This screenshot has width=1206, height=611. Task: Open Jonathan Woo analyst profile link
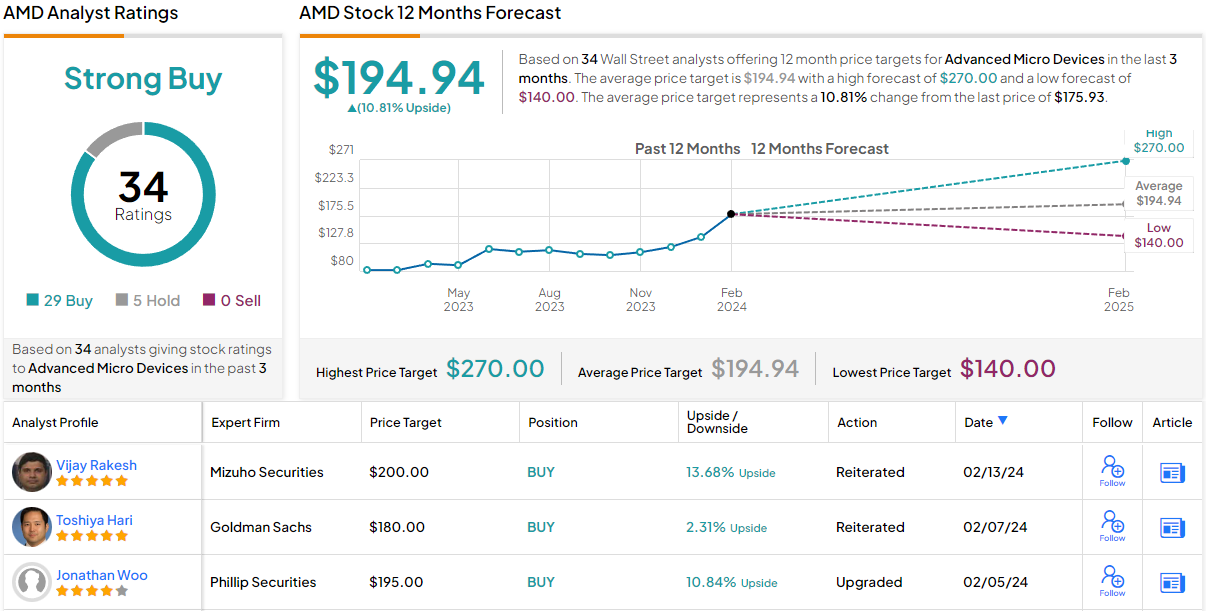(101, 575)
